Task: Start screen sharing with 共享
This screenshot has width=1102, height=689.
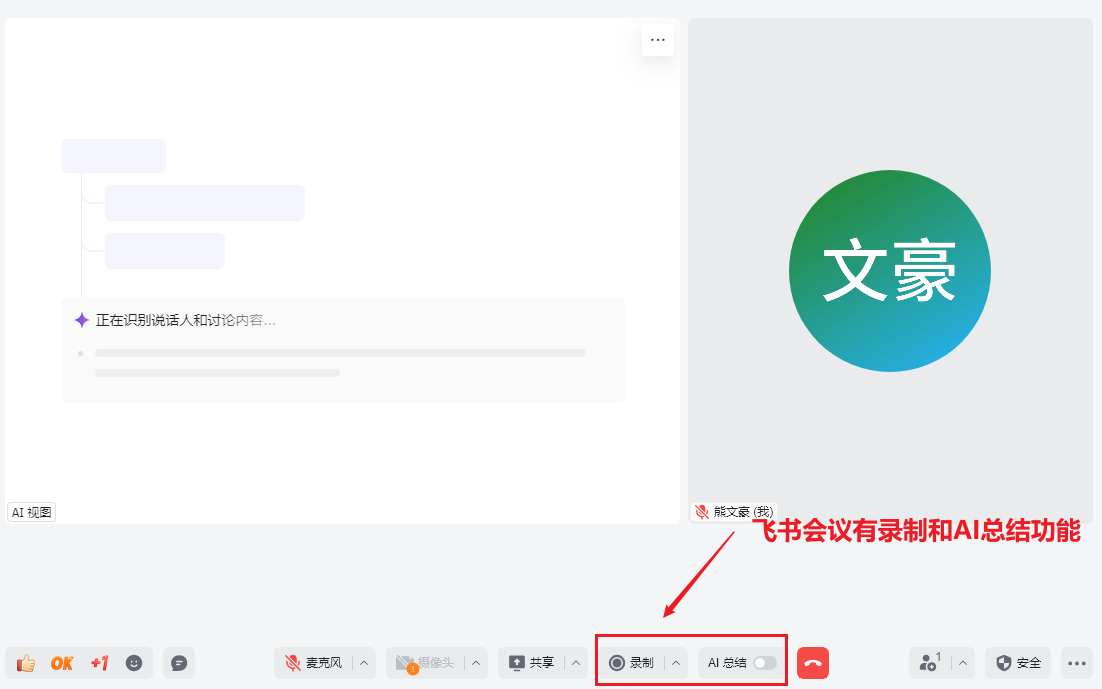Action: pos(531,663)
